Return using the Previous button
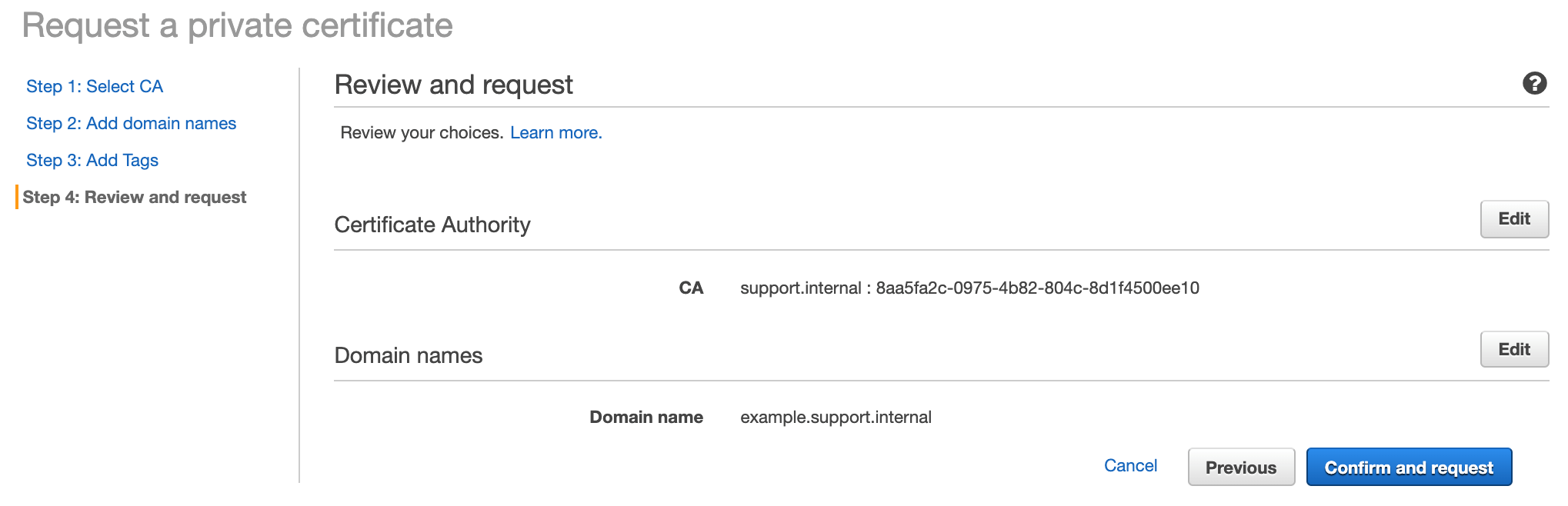This screenshot has width=1568, height=506. click(1241, 467)
